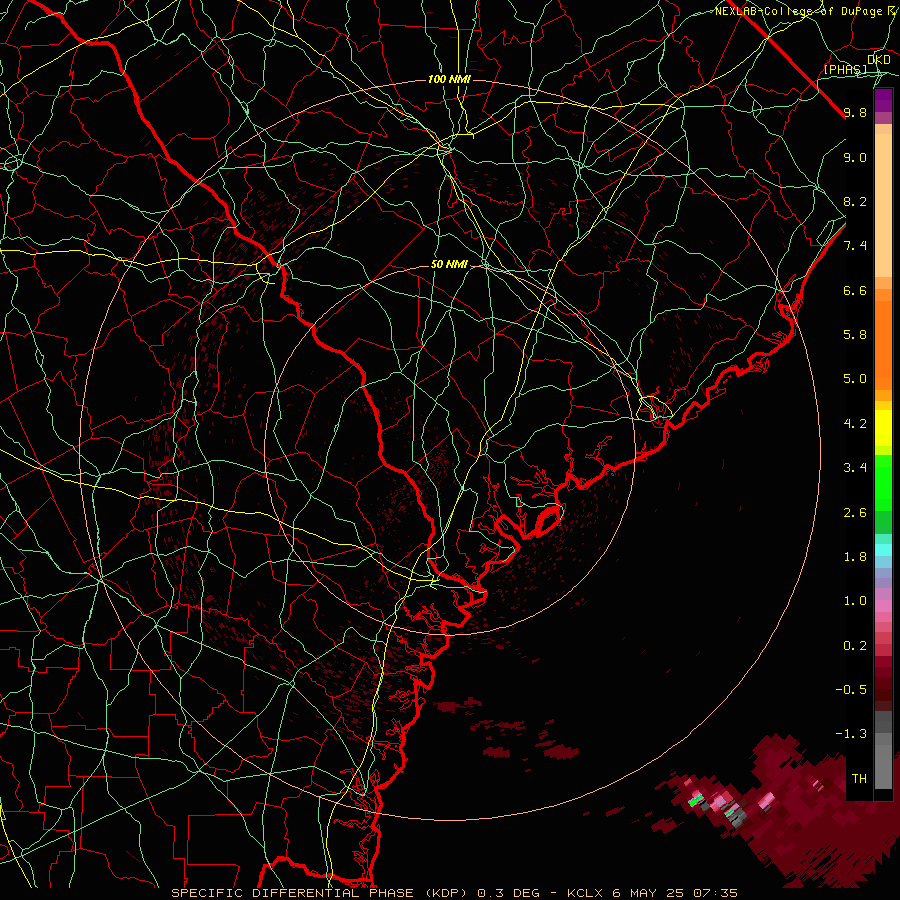Click the 0.2 color scale value

coord(855,646)
